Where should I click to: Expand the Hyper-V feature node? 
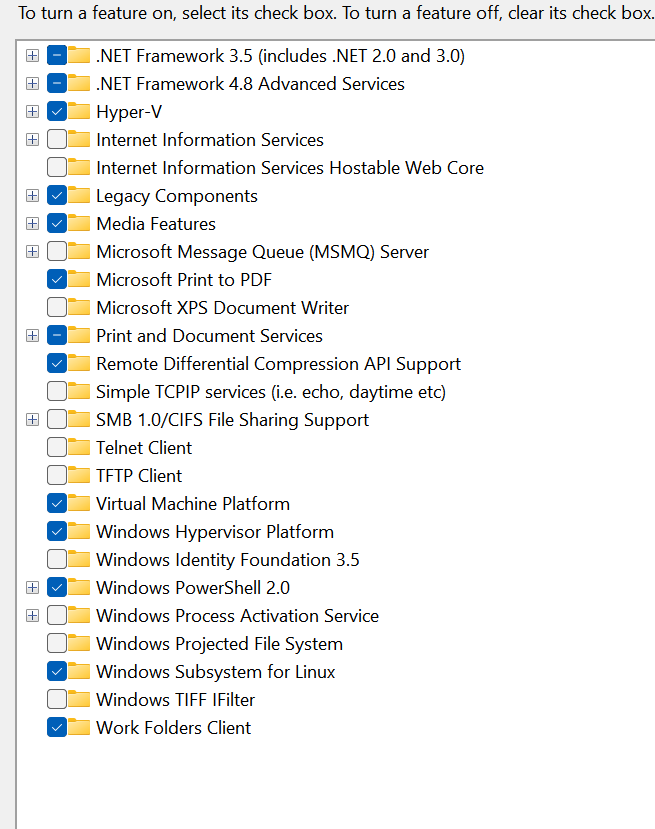click(32, 112)
